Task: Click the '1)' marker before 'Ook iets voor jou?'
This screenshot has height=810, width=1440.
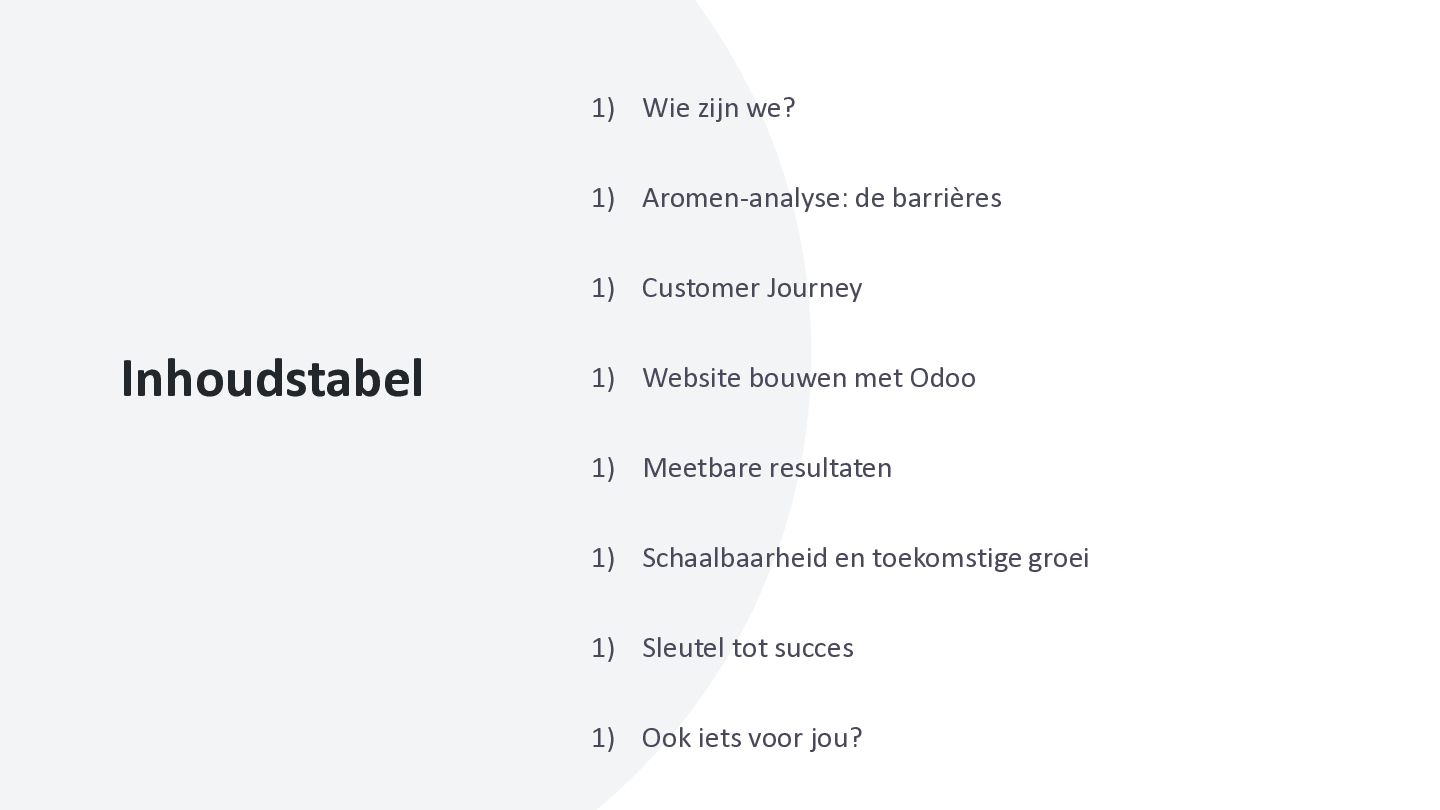Action: pyautogui.click(x=602, y=738)
